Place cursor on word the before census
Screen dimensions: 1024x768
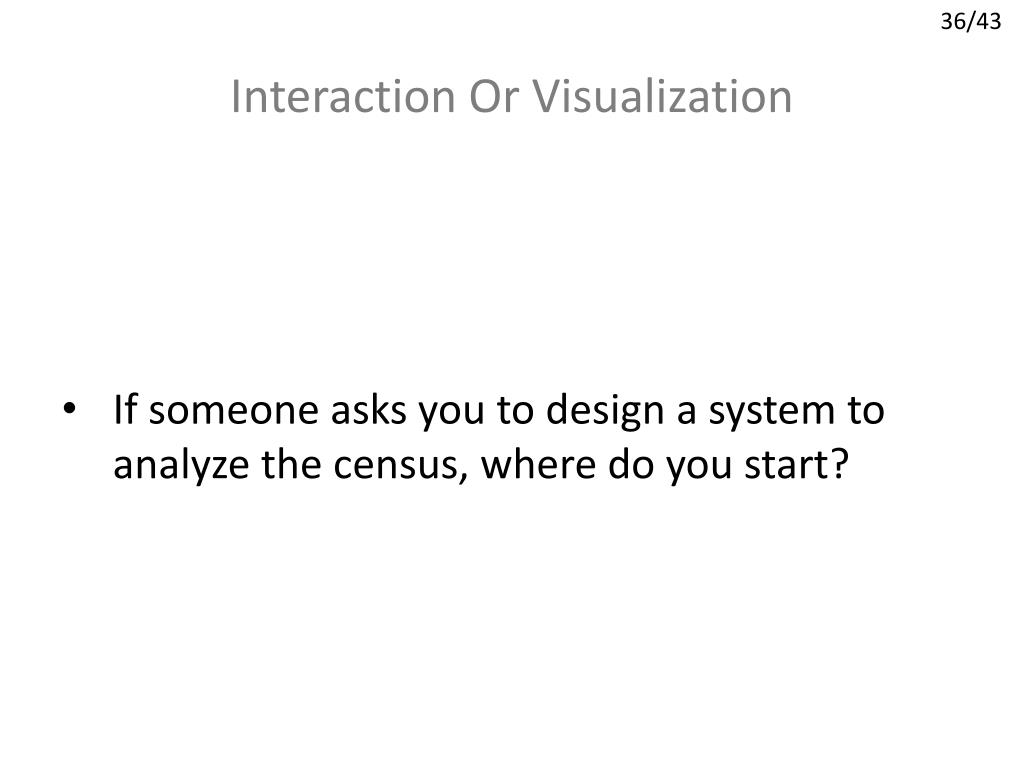pos(291,464)
